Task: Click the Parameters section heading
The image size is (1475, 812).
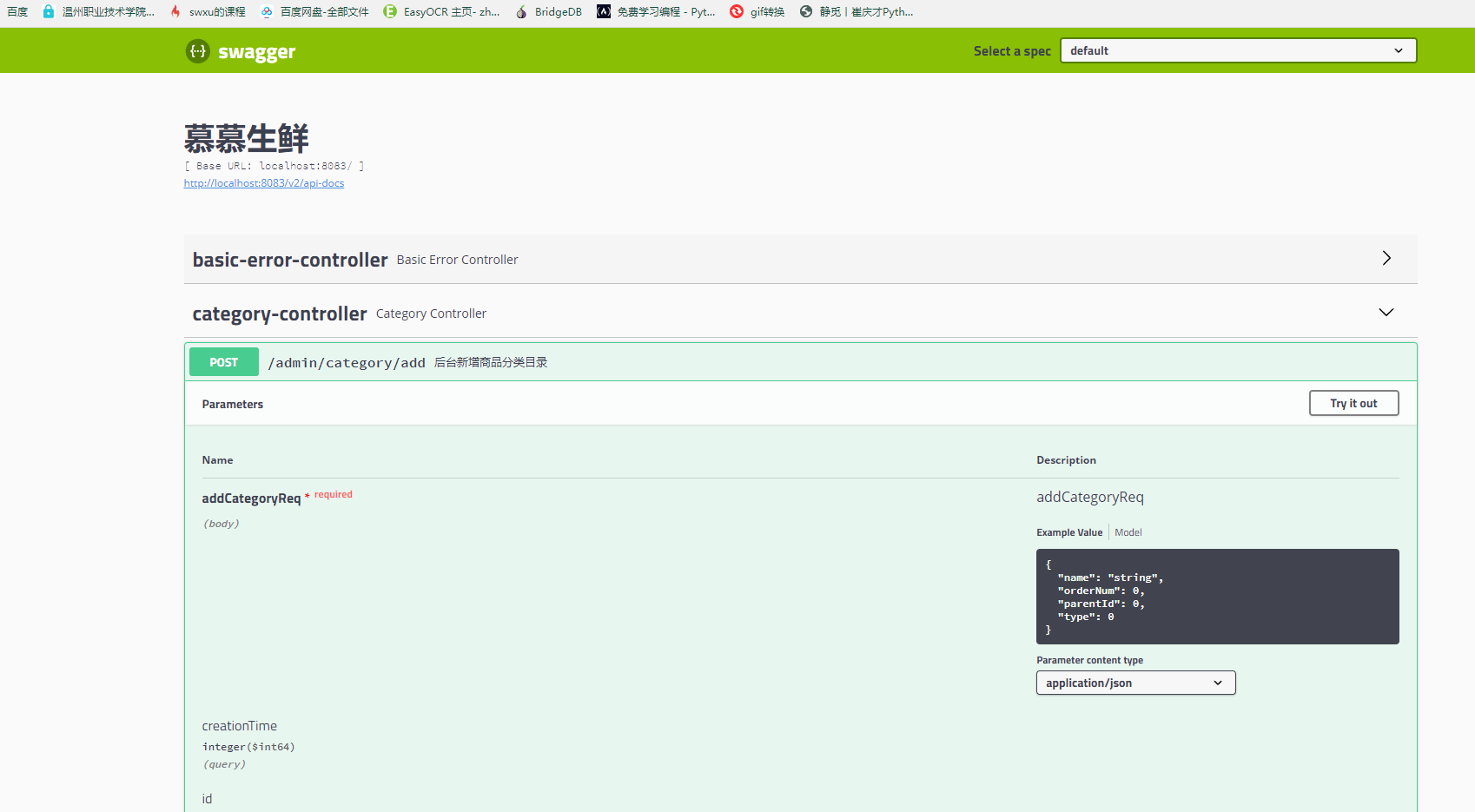Action: coord(233,404)
